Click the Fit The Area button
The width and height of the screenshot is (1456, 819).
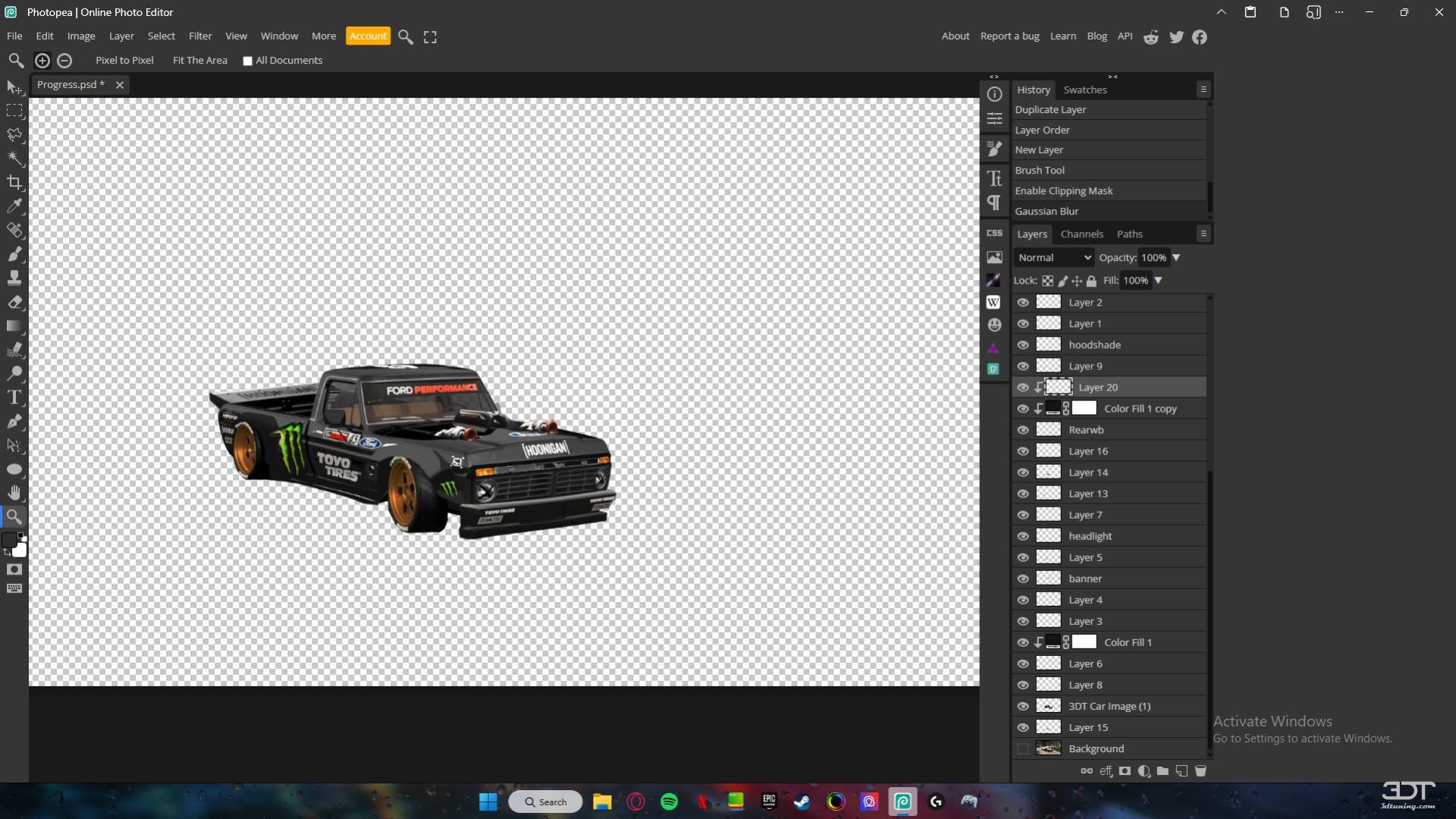(x=199, y=61)
